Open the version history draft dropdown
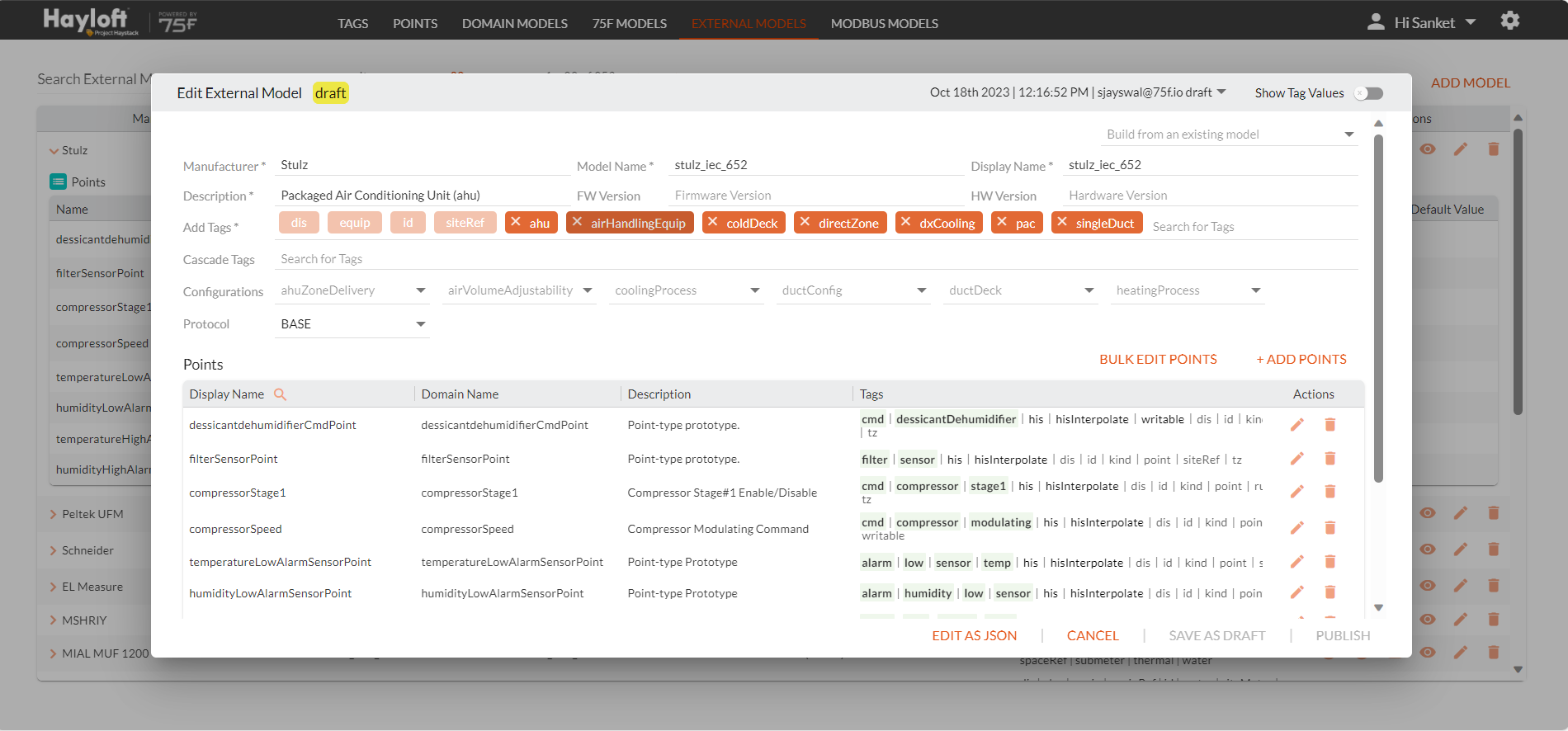This screenshot has width=1568, height=731. pos(1221,92)
